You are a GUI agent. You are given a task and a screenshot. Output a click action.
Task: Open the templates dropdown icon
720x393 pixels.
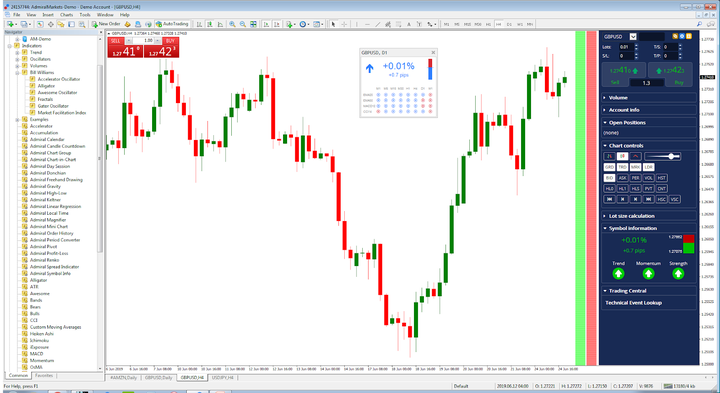click(317, 24)
